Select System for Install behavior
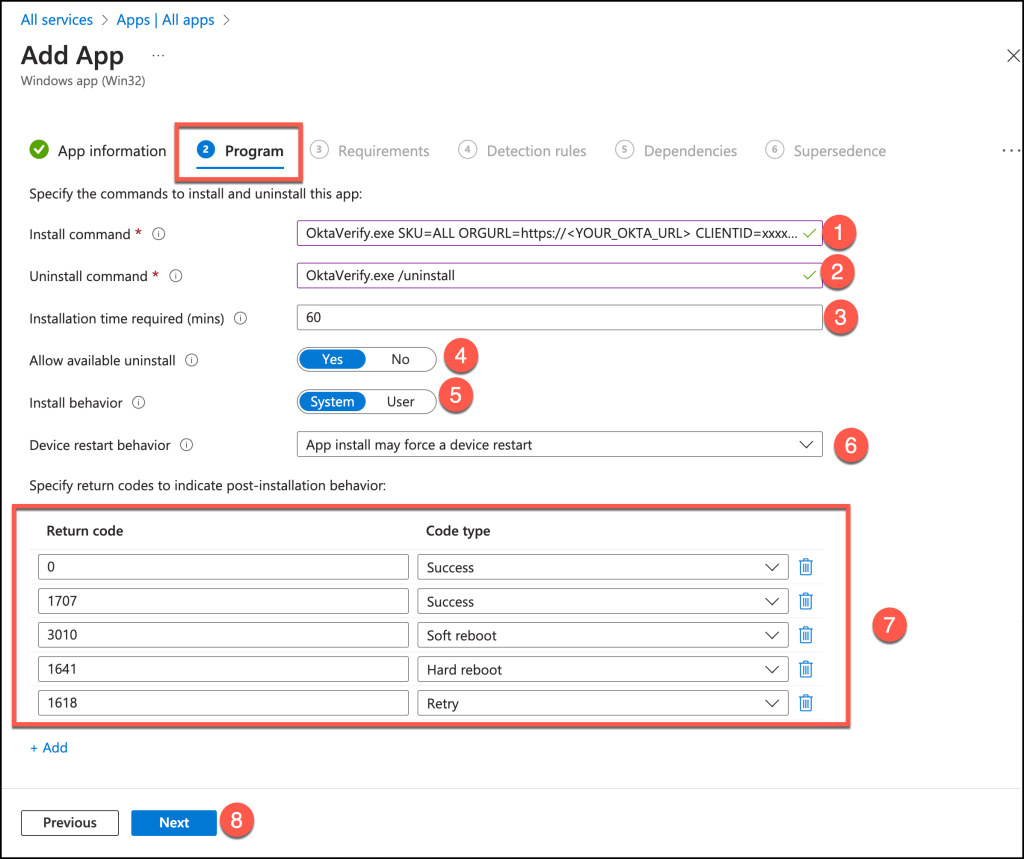The height and width of the screenshot is (859, 1024). [x=332, y=402]
